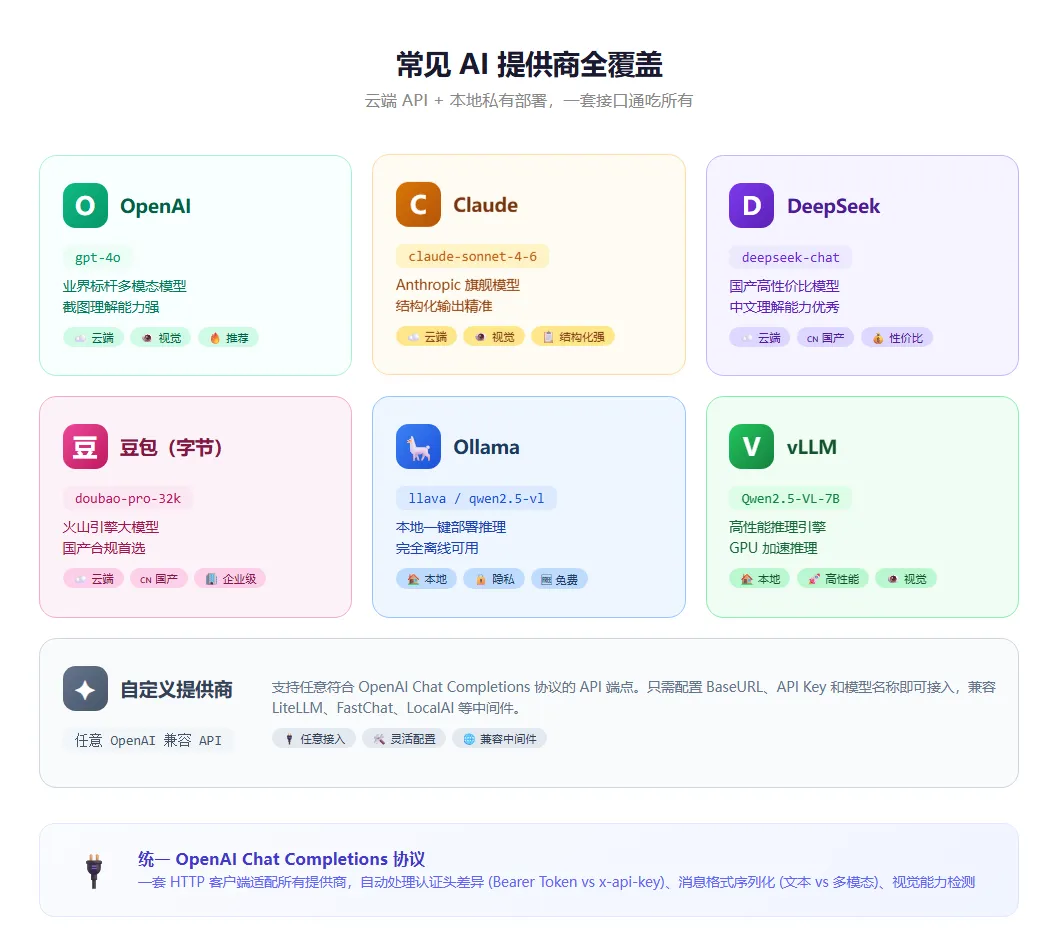The height and width of the screenshot is (939, 1062).
Task: Select the 兼容中间件 tag
Action: coord(500,738)
